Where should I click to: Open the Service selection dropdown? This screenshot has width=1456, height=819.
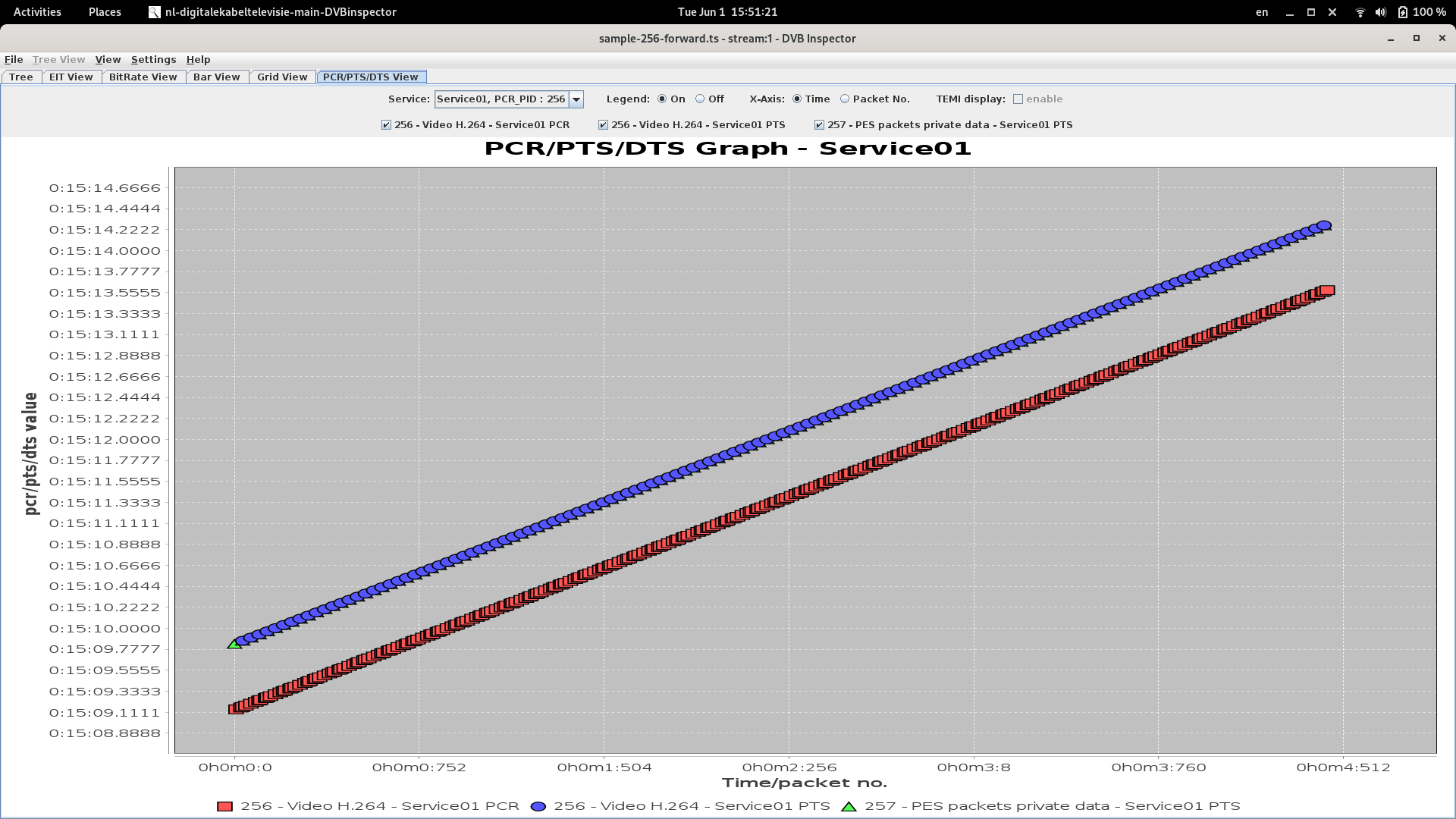tap(576, 99)
